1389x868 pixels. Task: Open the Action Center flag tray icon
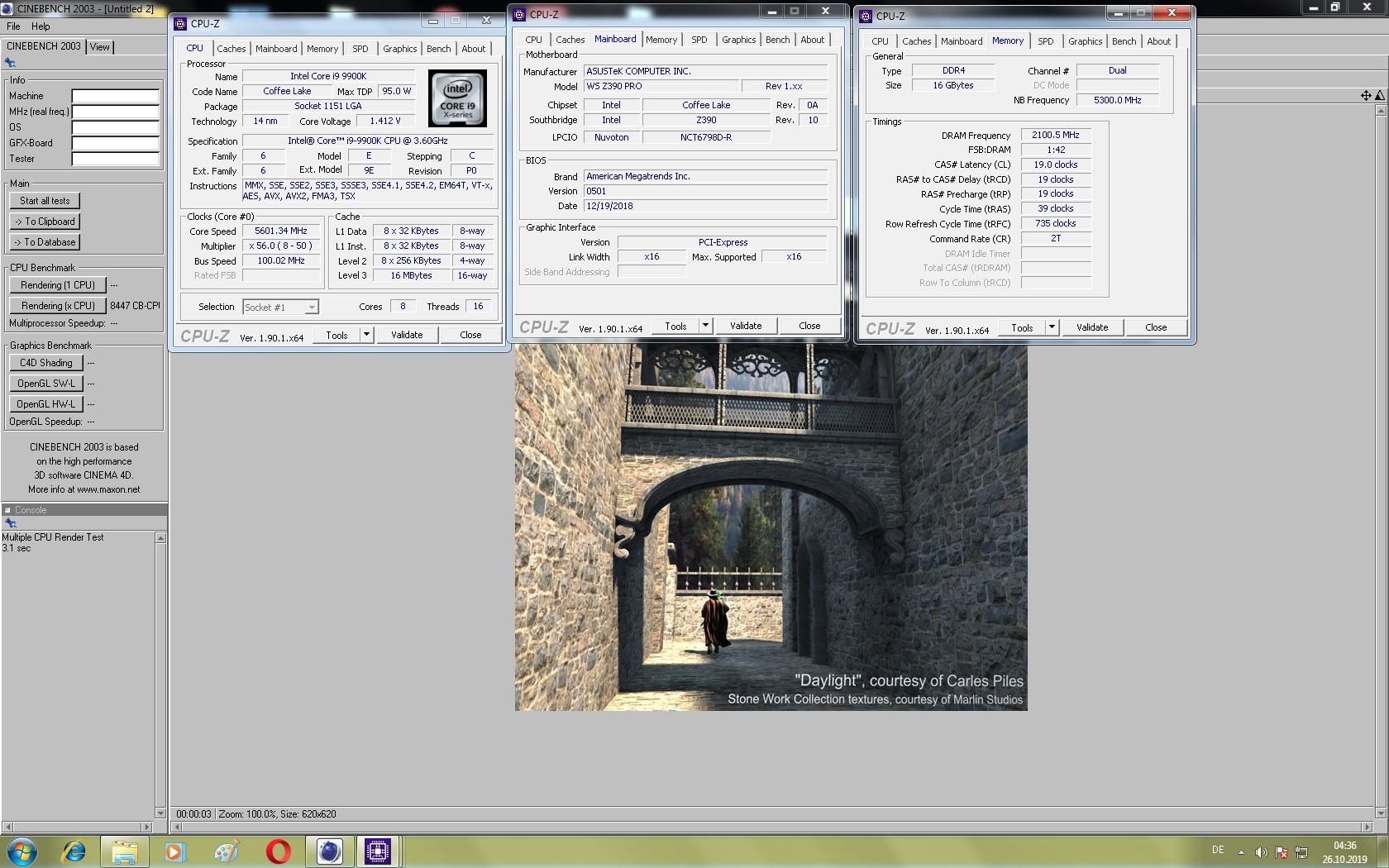pos(1282,852)
